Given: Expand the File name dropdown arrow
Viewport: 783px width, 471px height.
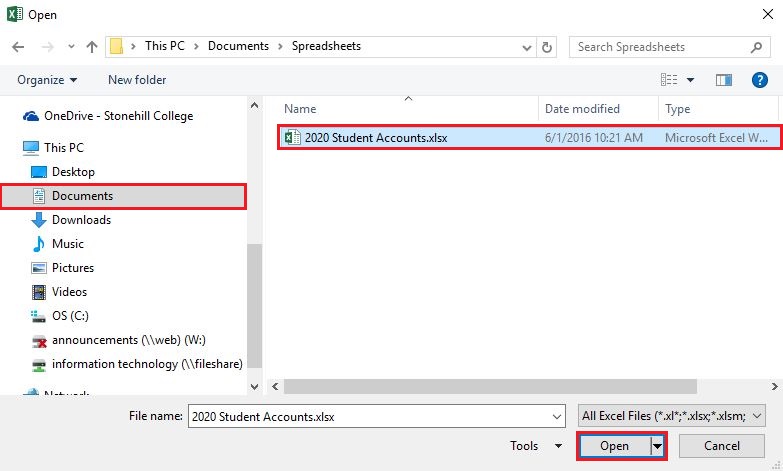Looking at the screenshot, I should coord(557,417).
